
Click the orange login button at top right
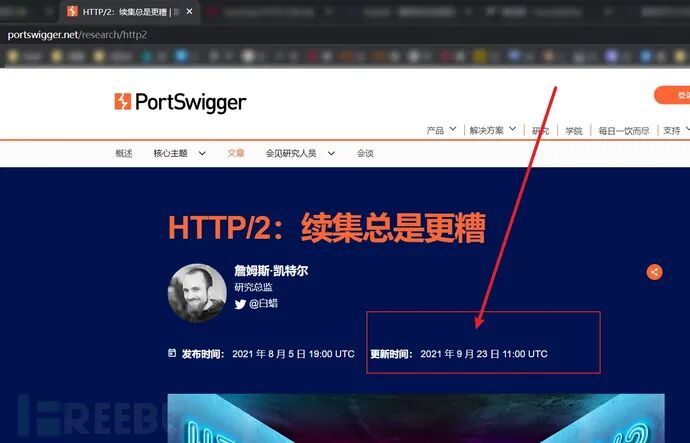(672, 95)
